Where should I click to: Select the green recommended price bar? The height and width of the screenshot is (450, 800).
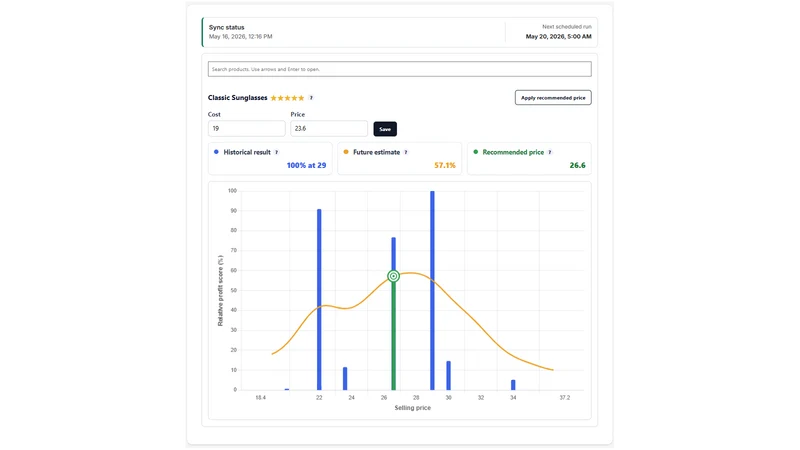pyautogui.click(x=393, y=336)
